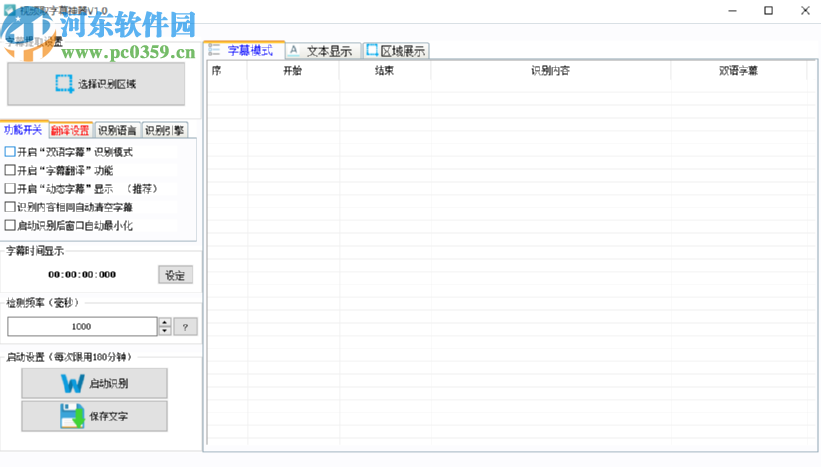Viewport: 821px width, 467px height.
Task: Click the list icon on 字幕模式 tab
Action: (214, 50)
